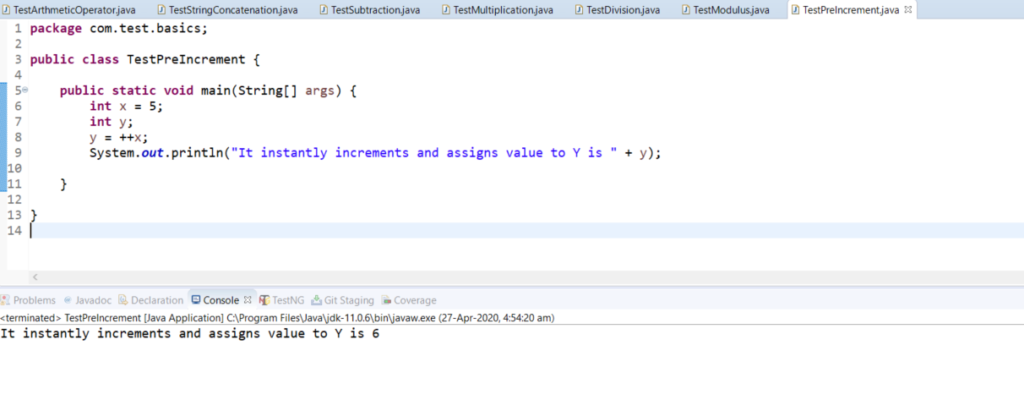Click the Declaration view icon
The width and height of the screenshot is (1024, 411).
coord(123,300)
